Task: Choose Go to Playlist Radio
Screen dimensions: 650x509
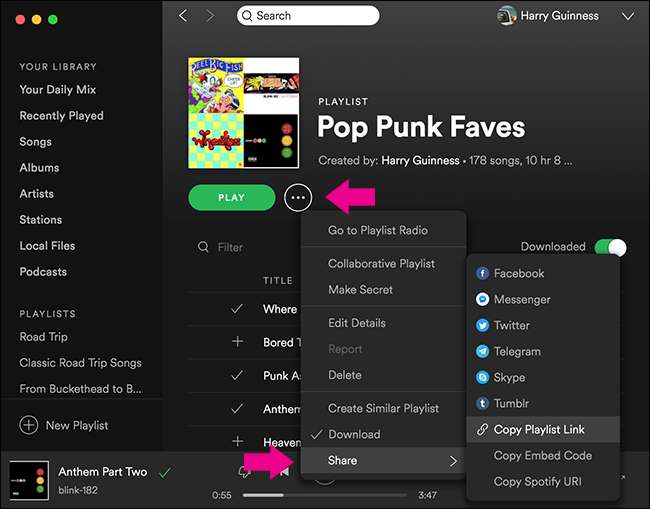Action: tap(377, 230)
